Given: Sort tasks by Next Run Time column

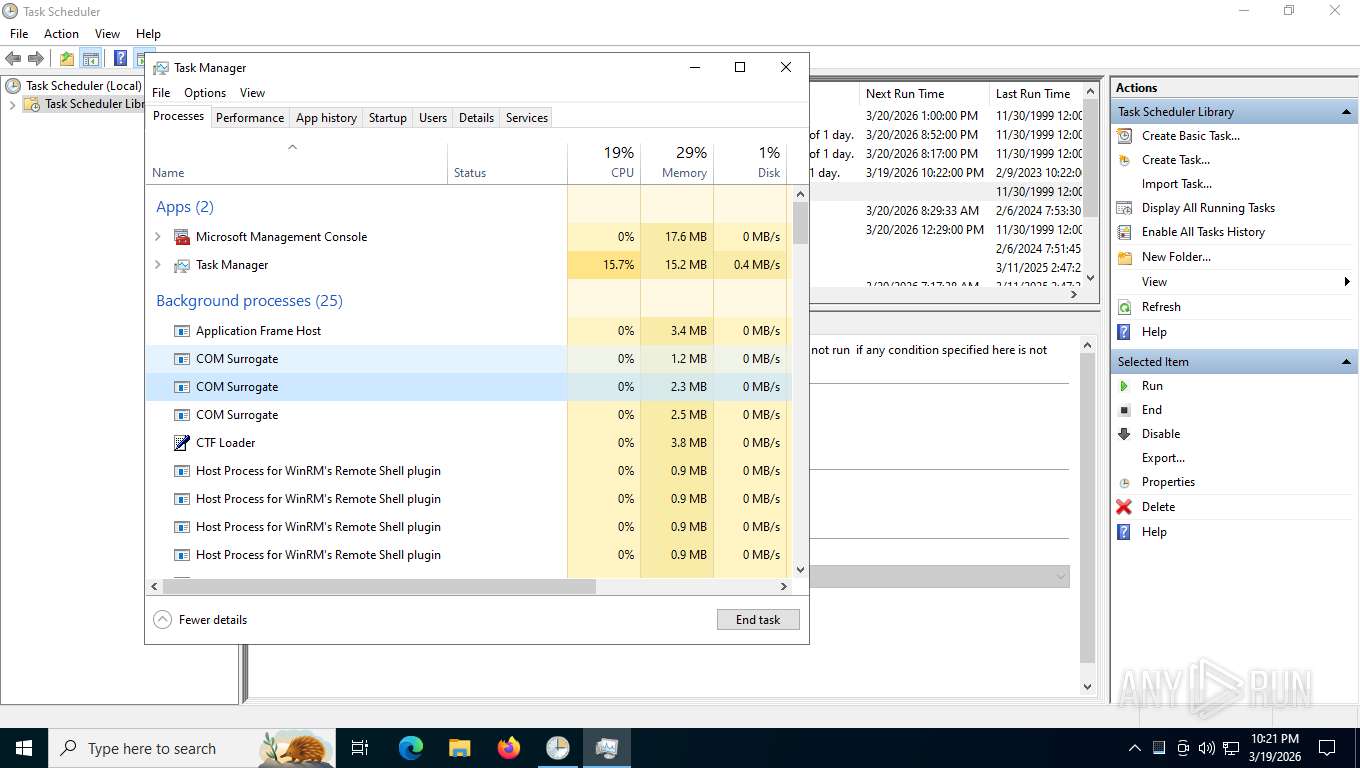Looking at the screenshot, I should 923,94.
